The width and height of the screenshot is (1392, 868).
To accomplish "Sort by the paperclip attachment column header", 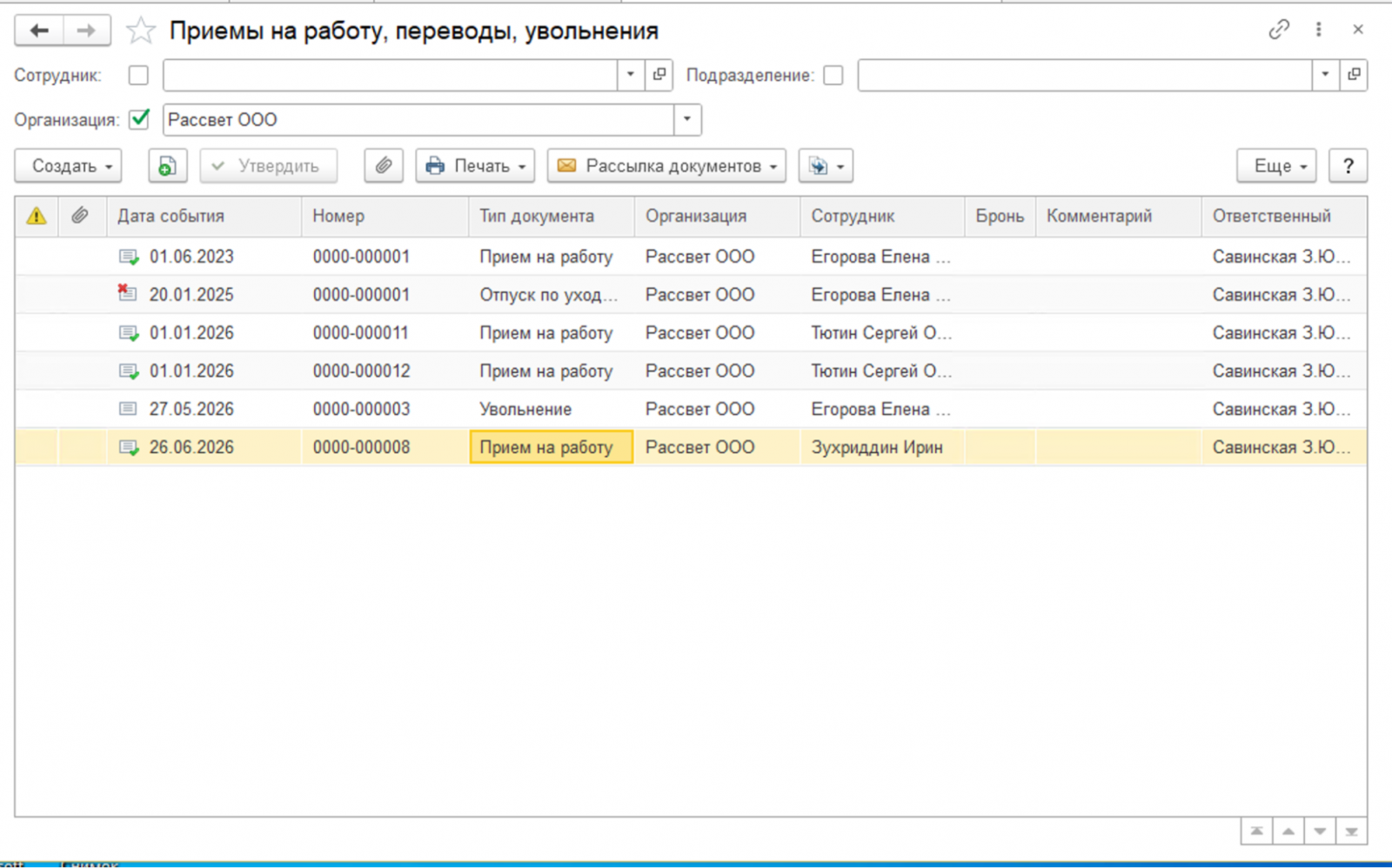I will 80,217.
